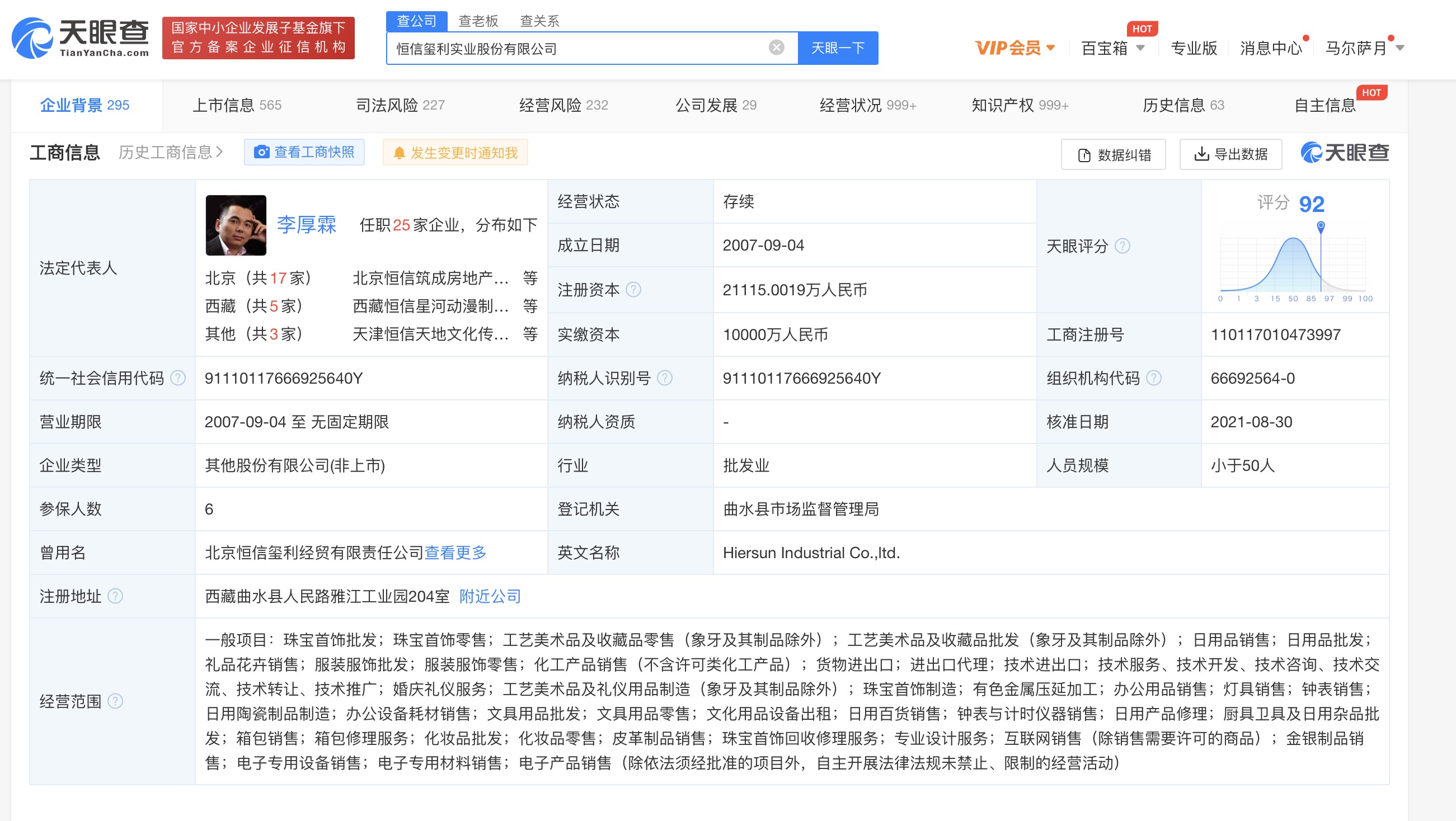1456x821 pixels.
Task: Click the 导出数据 download button
Action: point(1230,154)
